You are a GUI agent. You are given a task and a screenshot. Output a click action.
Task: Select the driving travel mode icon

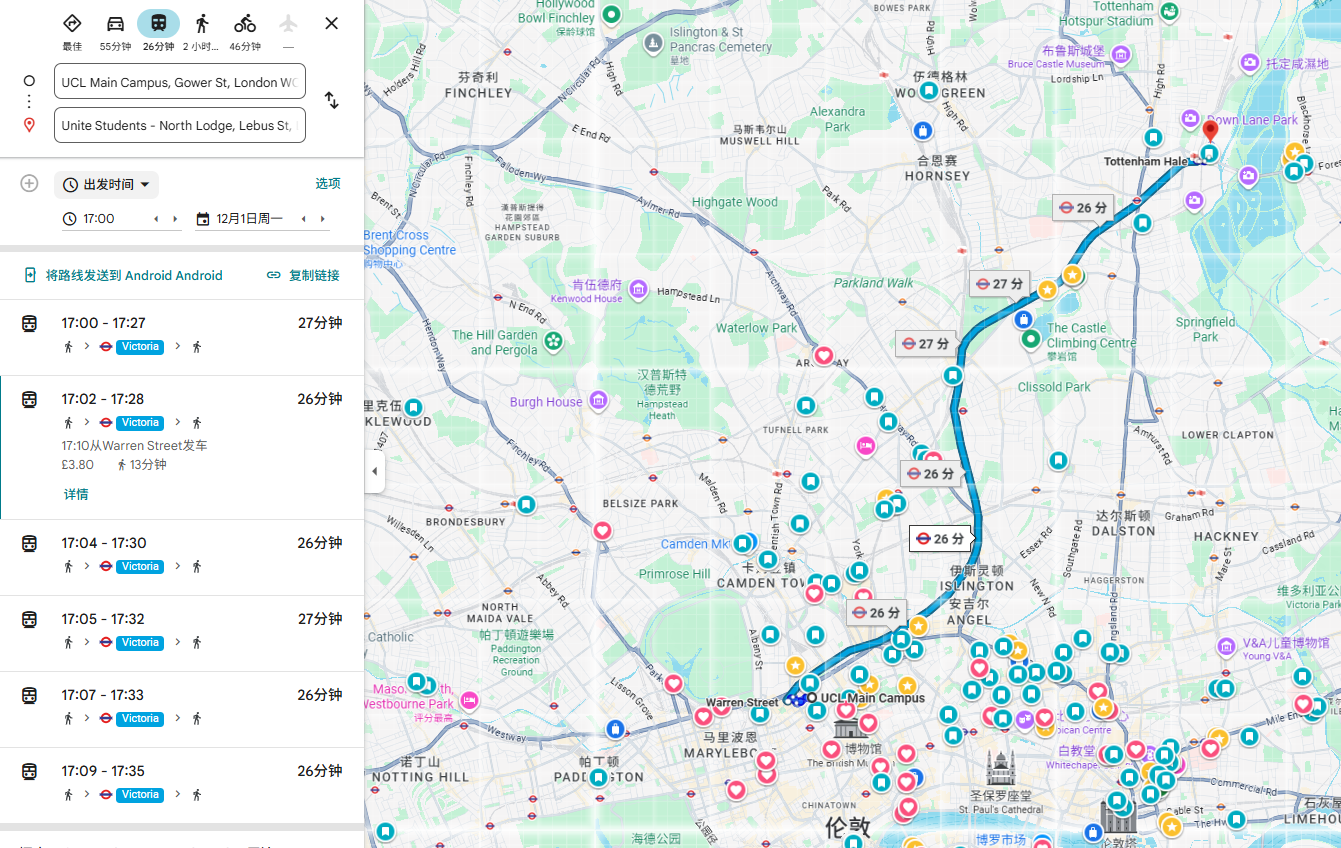tap(115, 24)
